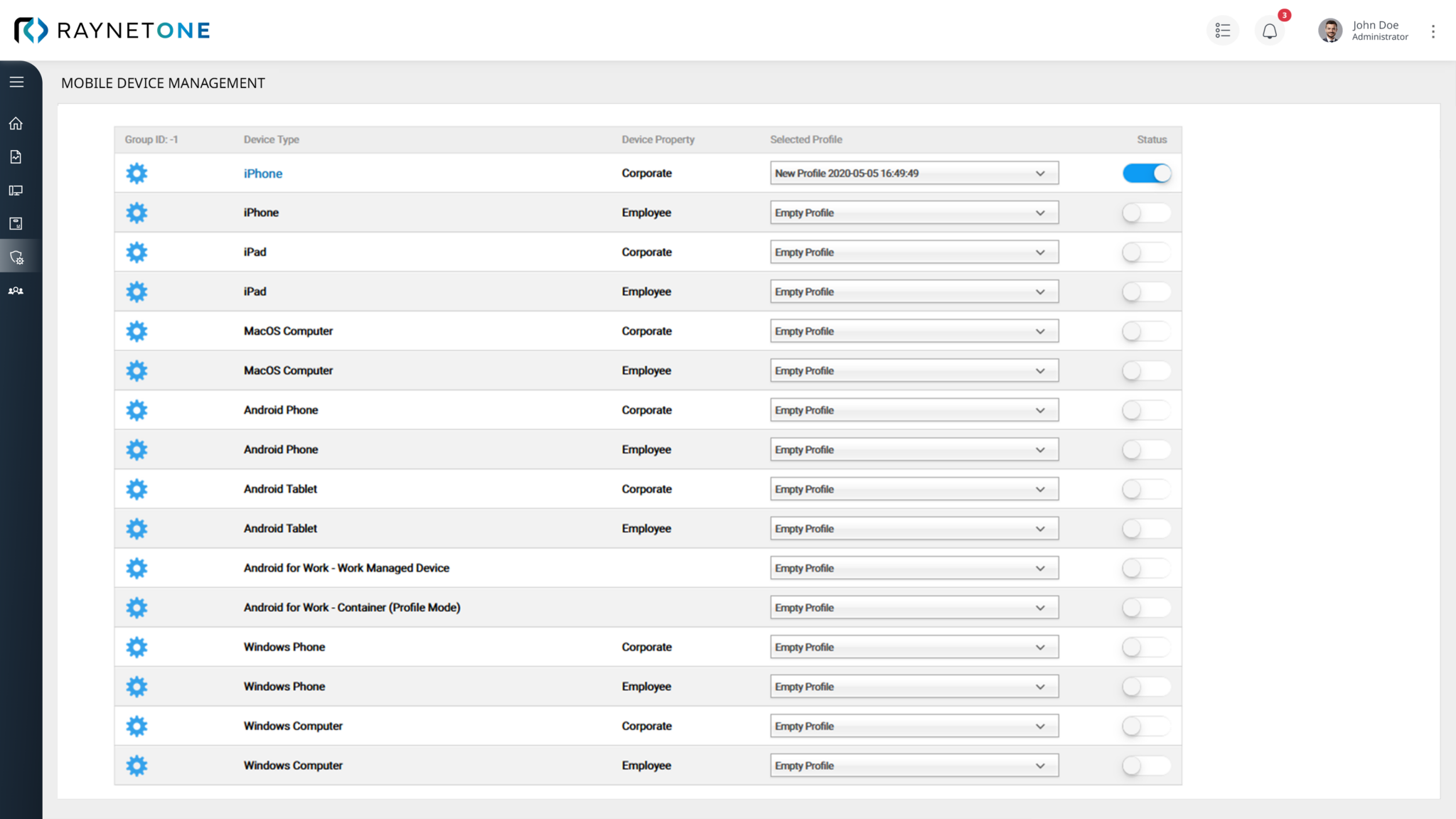Open profile dropdown for iPhone Employee

tap(914, 213)
